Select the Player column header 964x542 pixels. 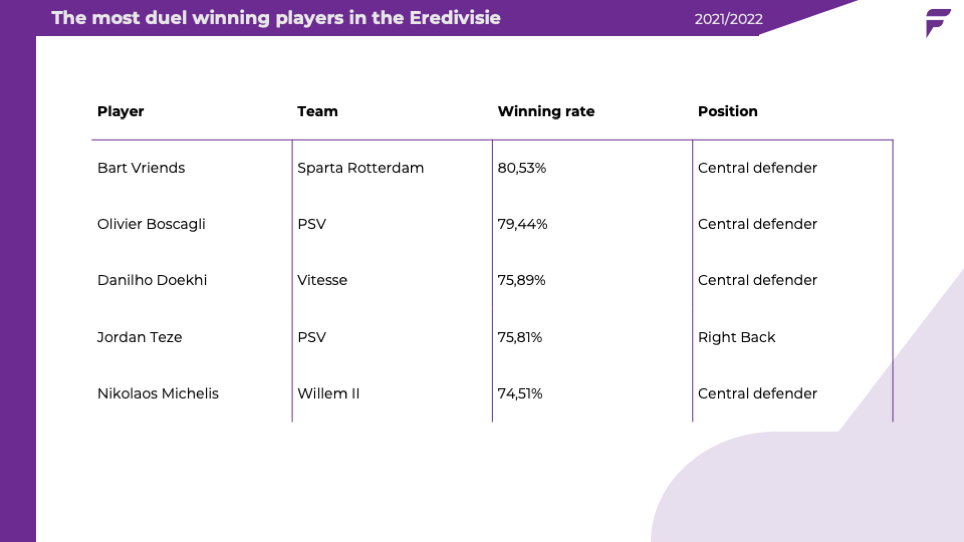(120, 112)
